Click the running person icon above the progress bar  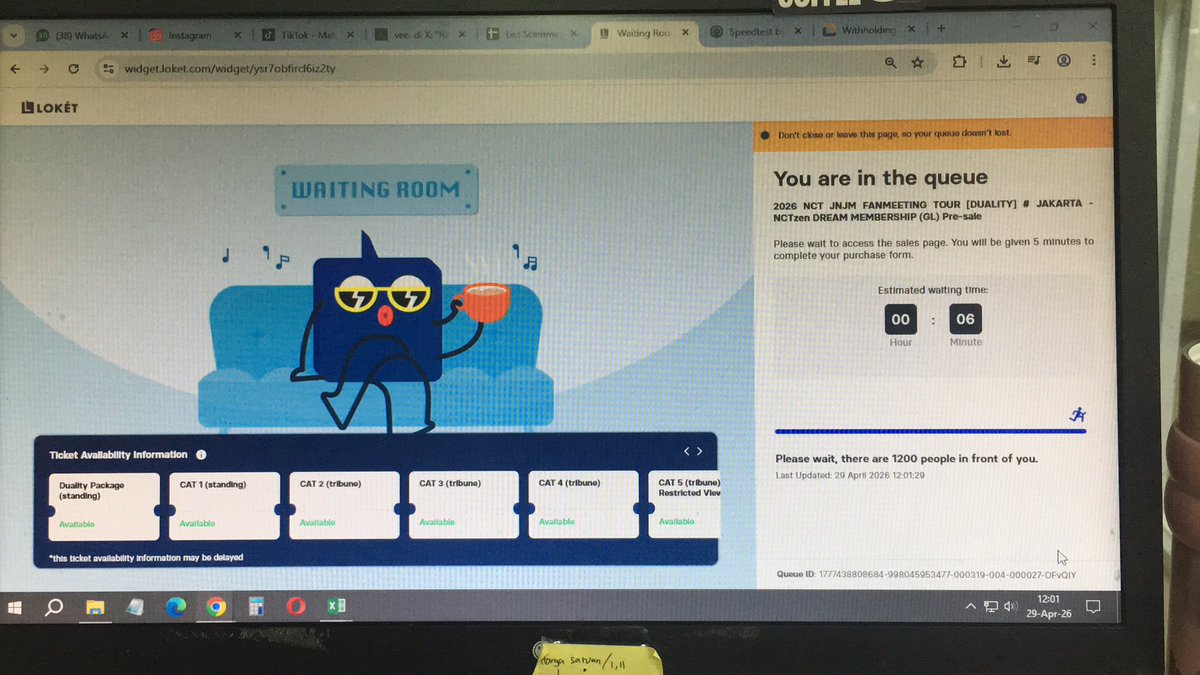tap(1077, 415)
